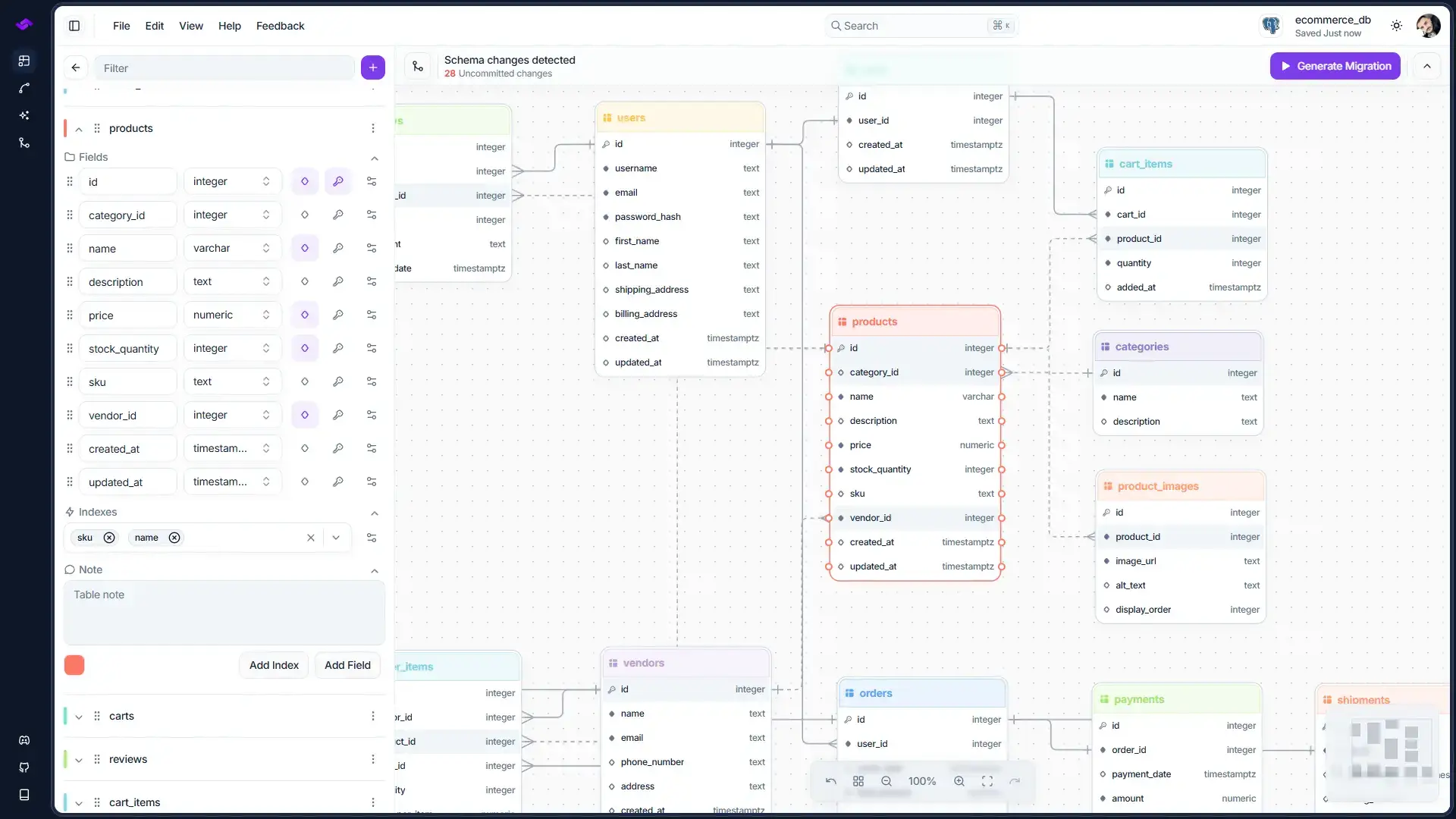
Task: Click the zoom out magnifier icon
Action: [886, 781]
